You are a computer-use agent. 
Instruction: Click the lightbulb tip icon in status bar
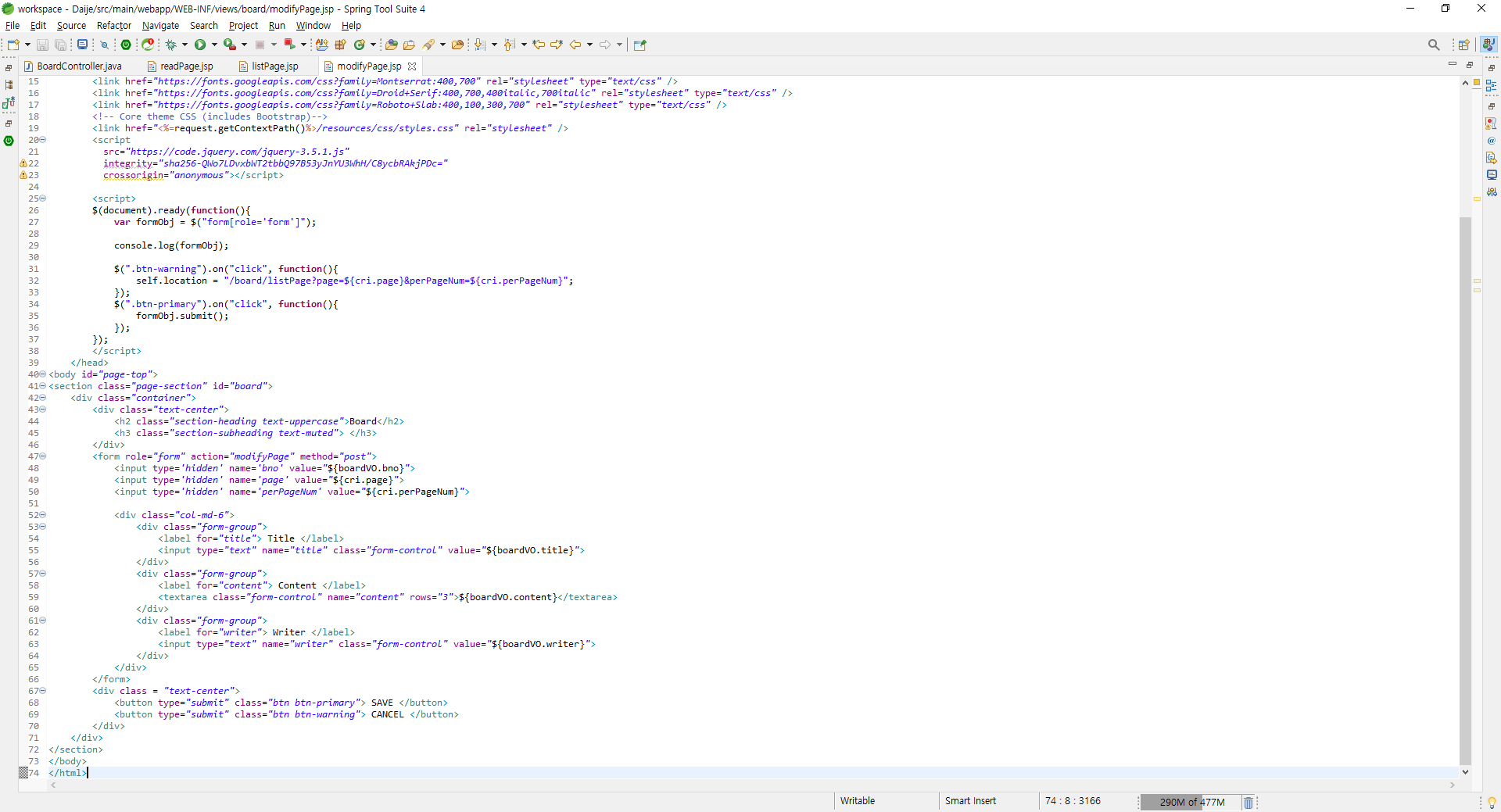pos(1492,803)
